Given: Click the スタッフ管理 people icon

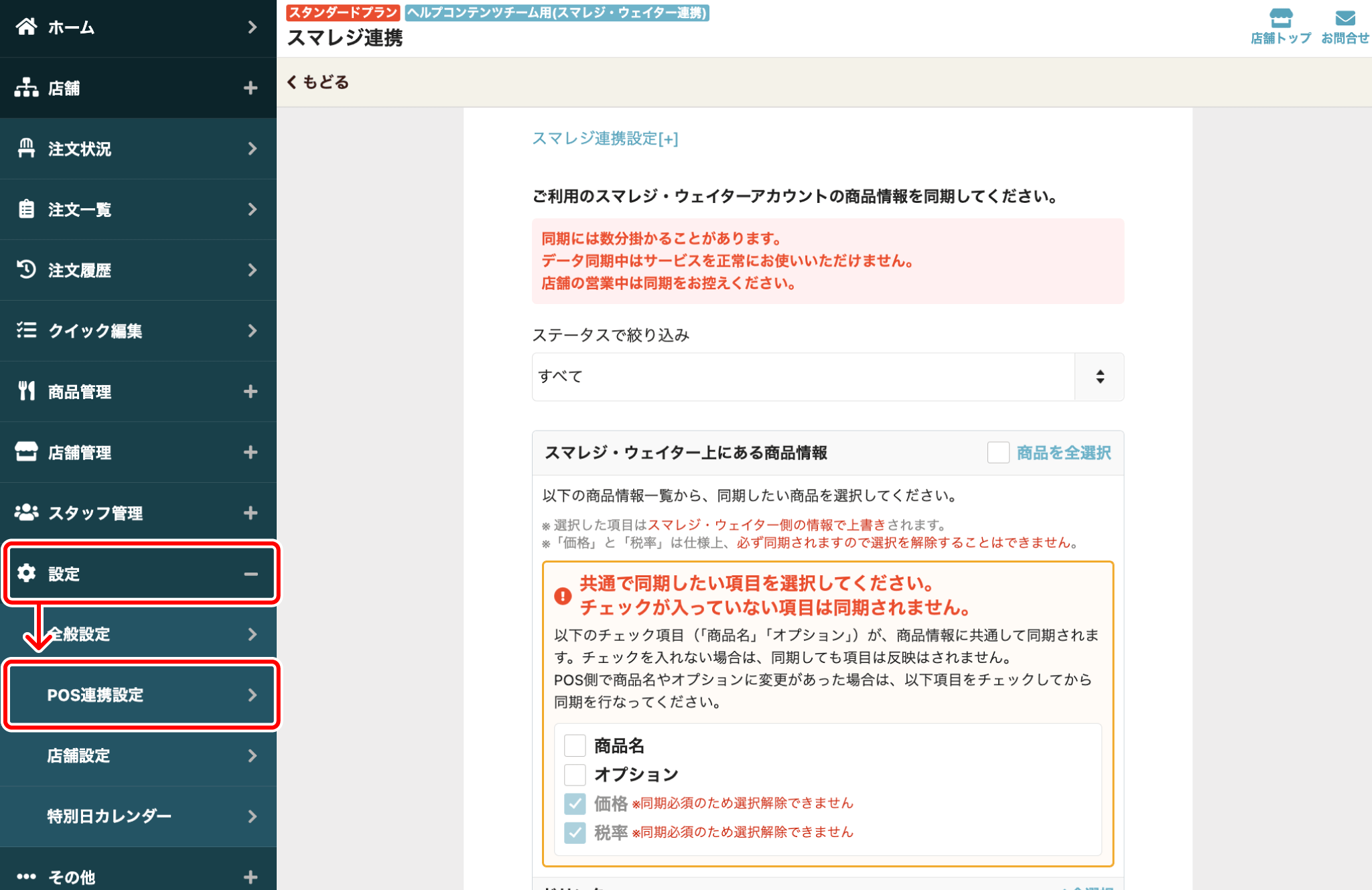Looking at the screenshot, I should [26, 512].
